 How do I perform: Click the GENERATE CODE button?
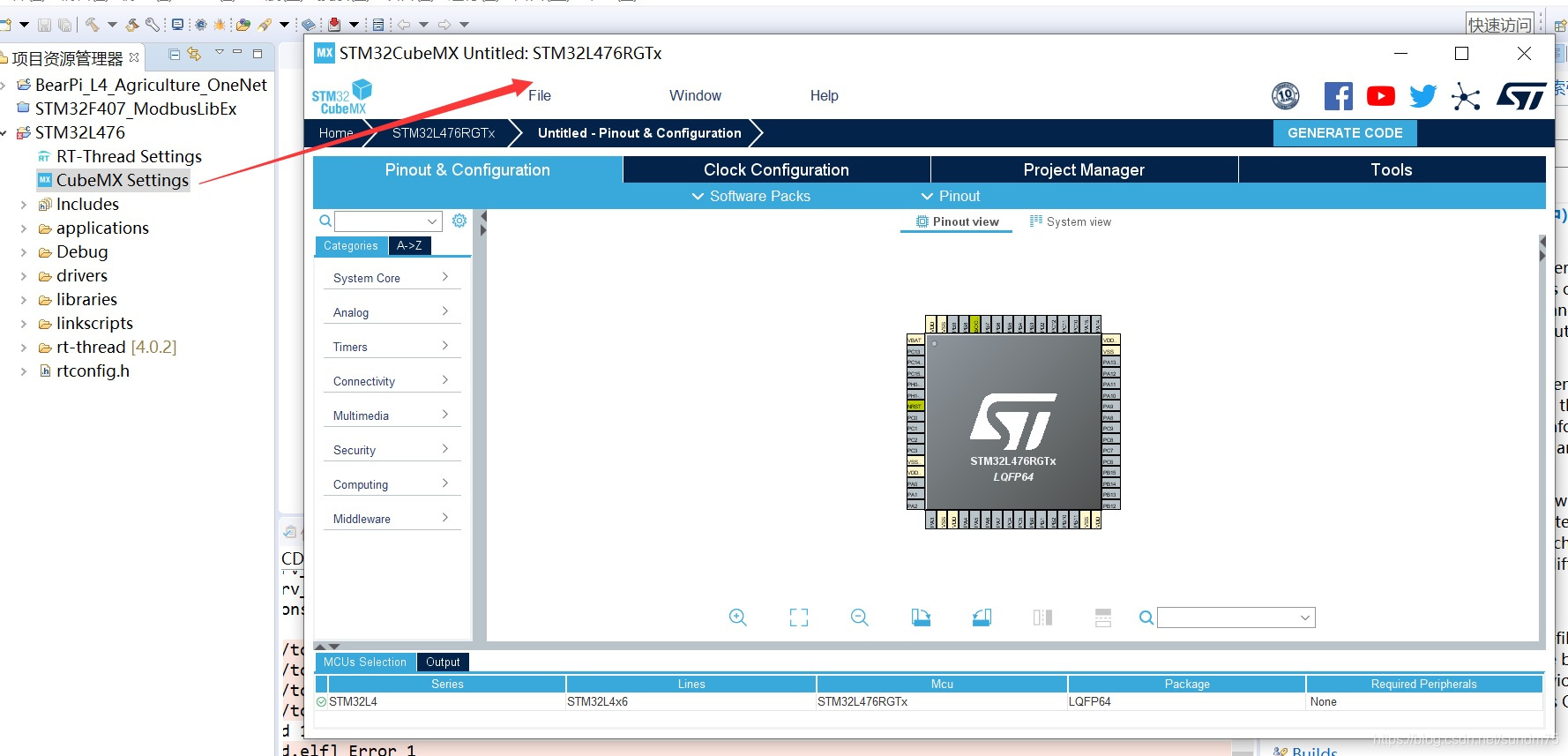(x=1345, y=133)
